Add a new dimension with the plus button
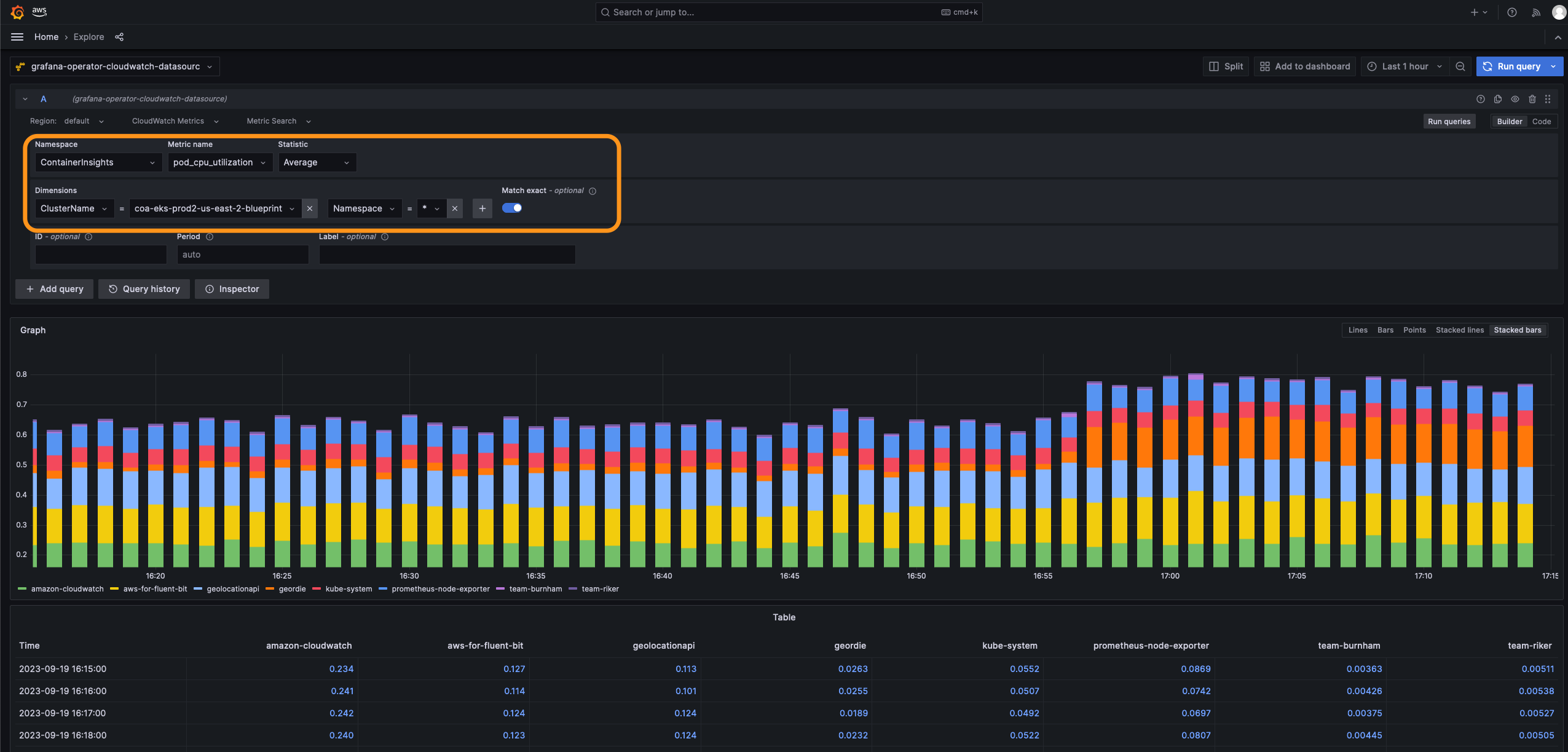This screenshot has height=752, width=1568. [483, 208]
